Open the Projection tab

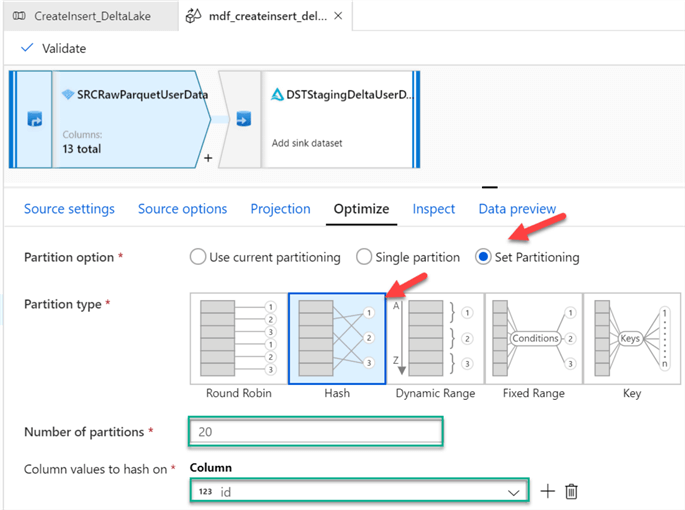tap(280, 209)
